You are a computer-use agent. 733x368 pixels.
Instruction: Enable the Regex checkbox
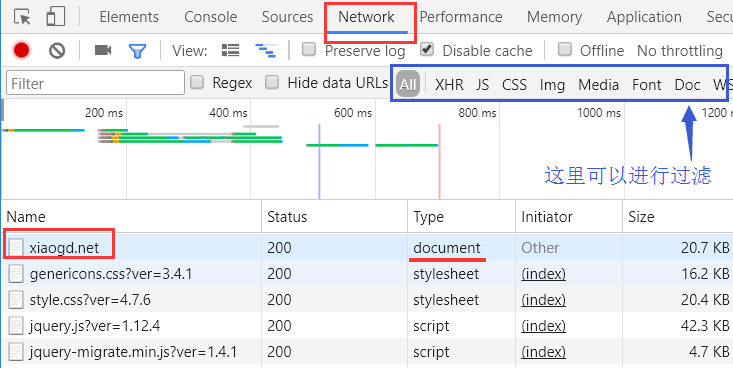197,83
